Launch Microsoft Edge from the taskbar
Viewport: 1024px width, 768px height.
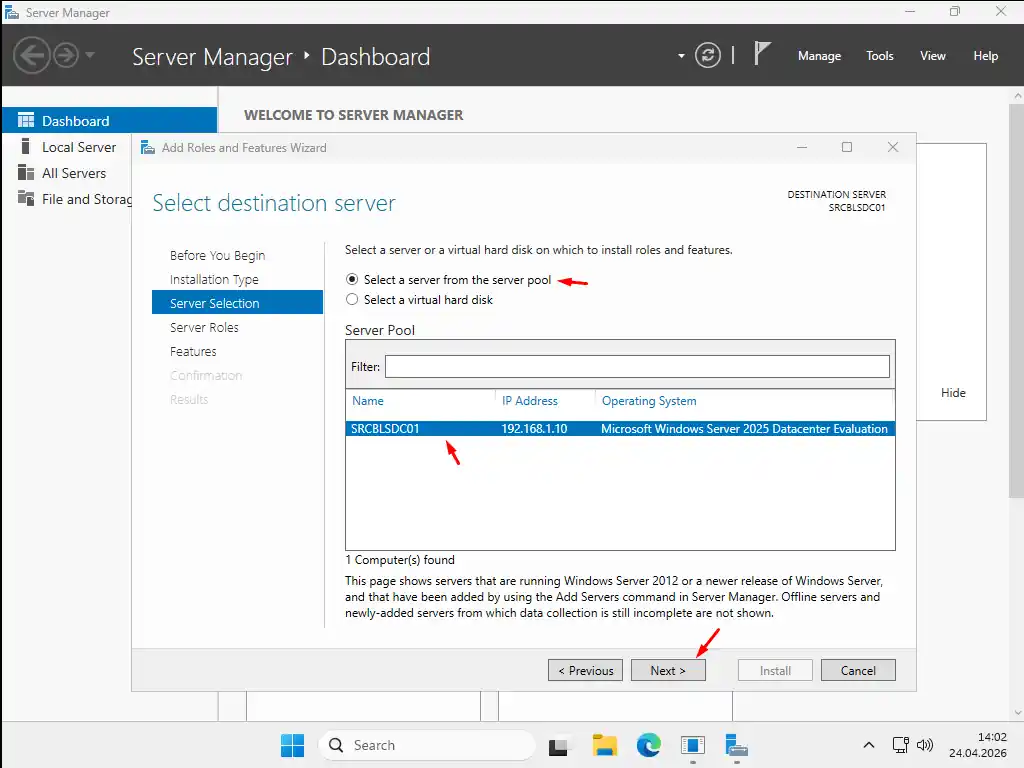point(648,745)
